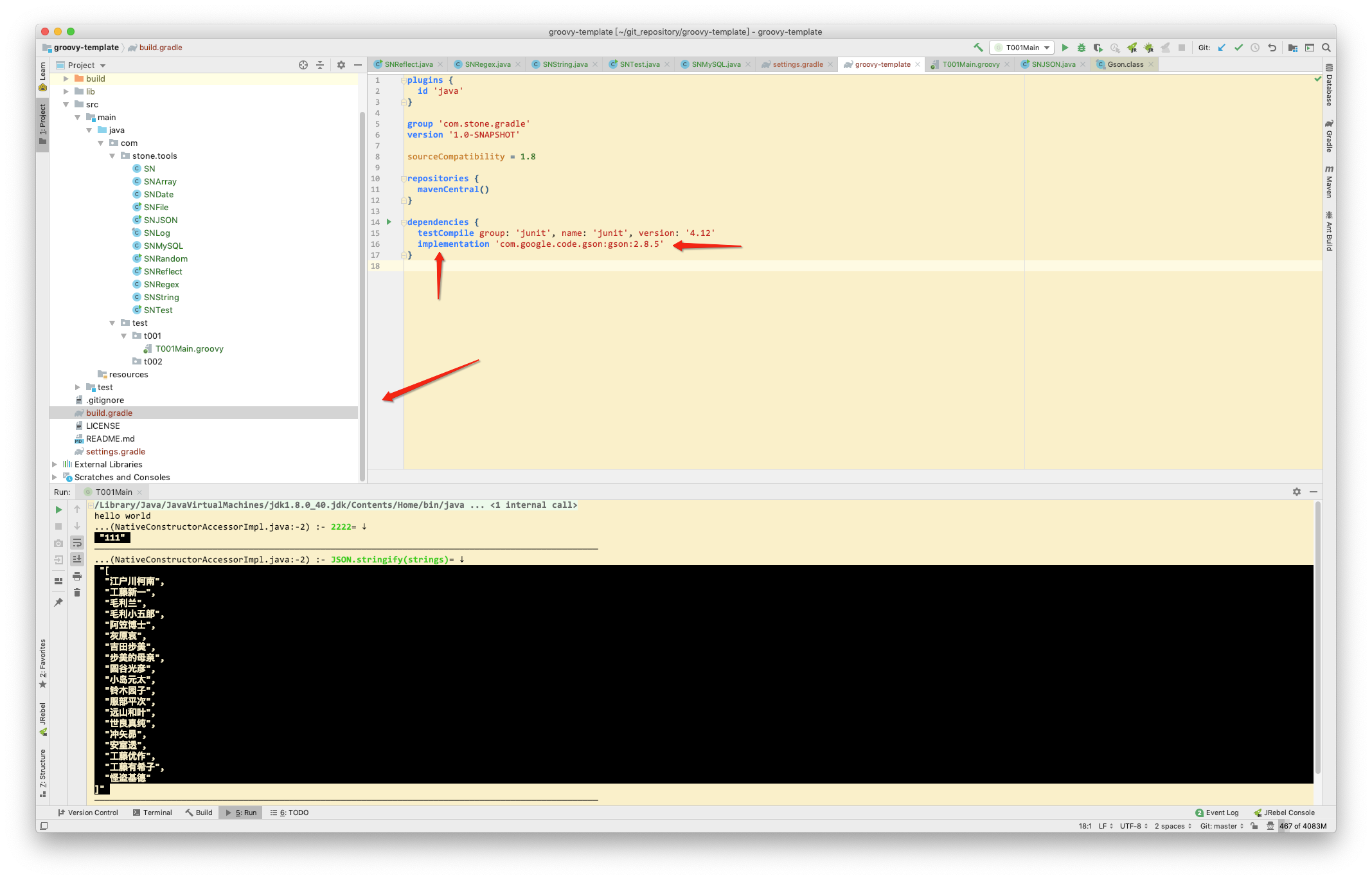Open Build tool window tab
1372x880 pixels.
click(199, 813)
